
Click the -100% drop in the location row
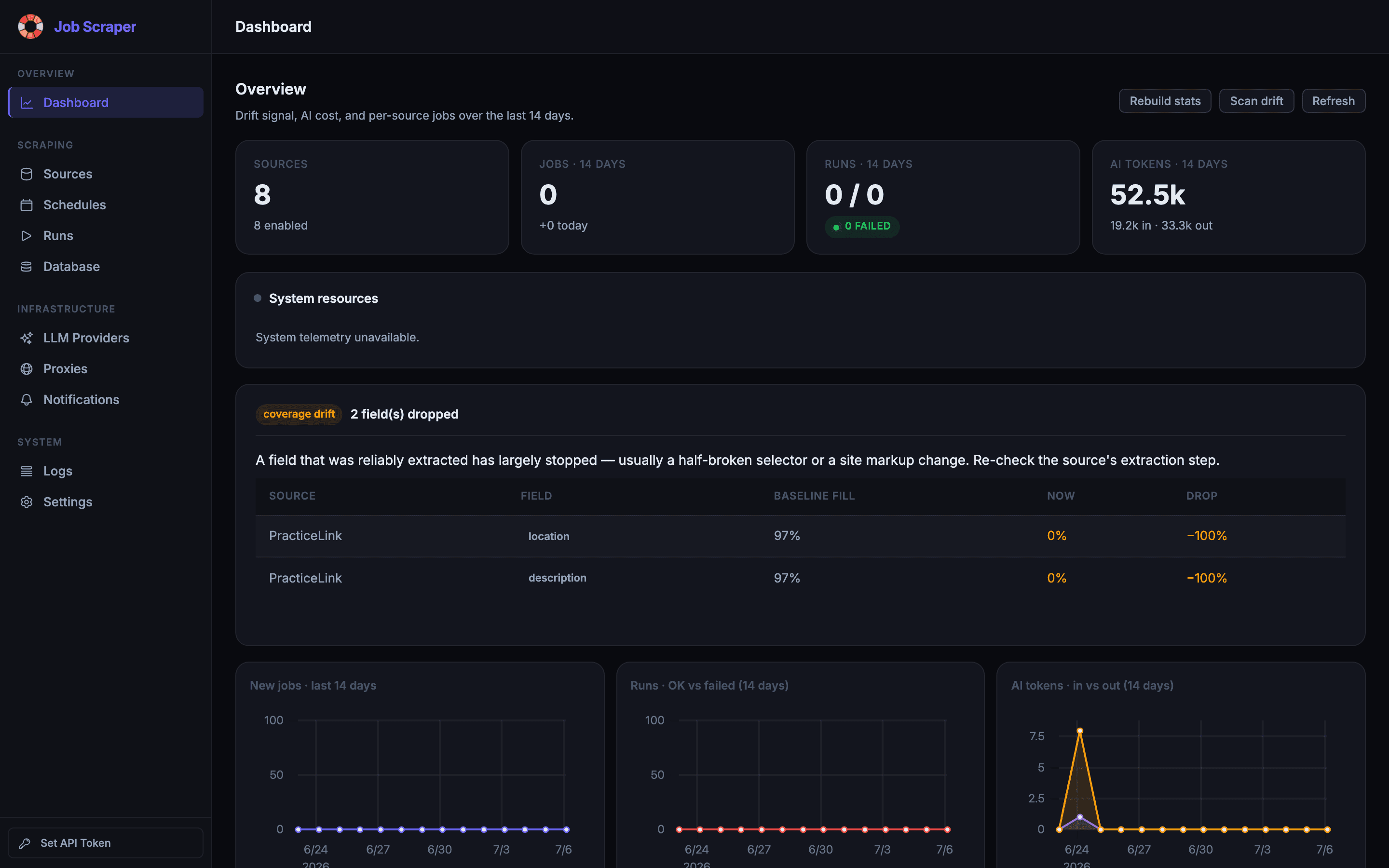pyautogui.click(x=1207, y=536)
